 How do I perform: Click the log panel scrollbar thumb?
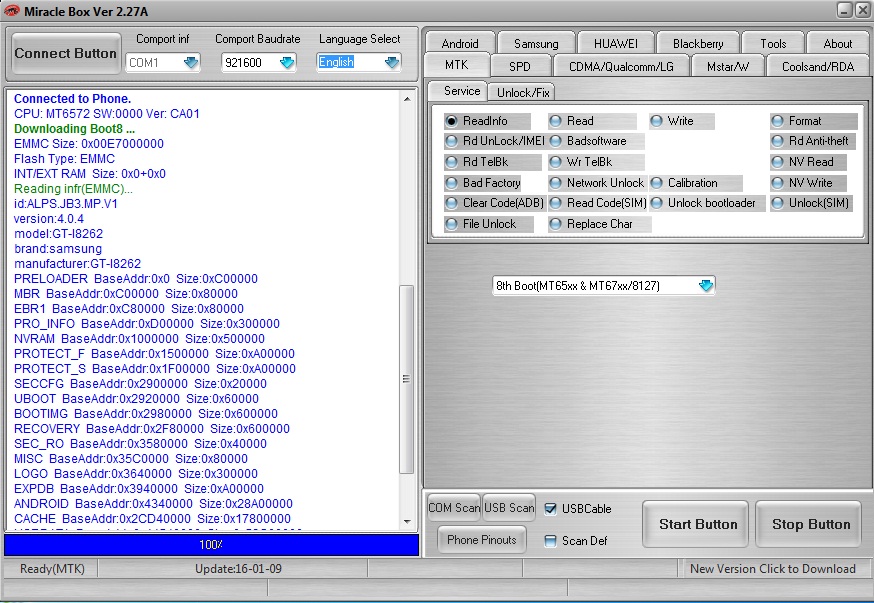tap(406, 379)
